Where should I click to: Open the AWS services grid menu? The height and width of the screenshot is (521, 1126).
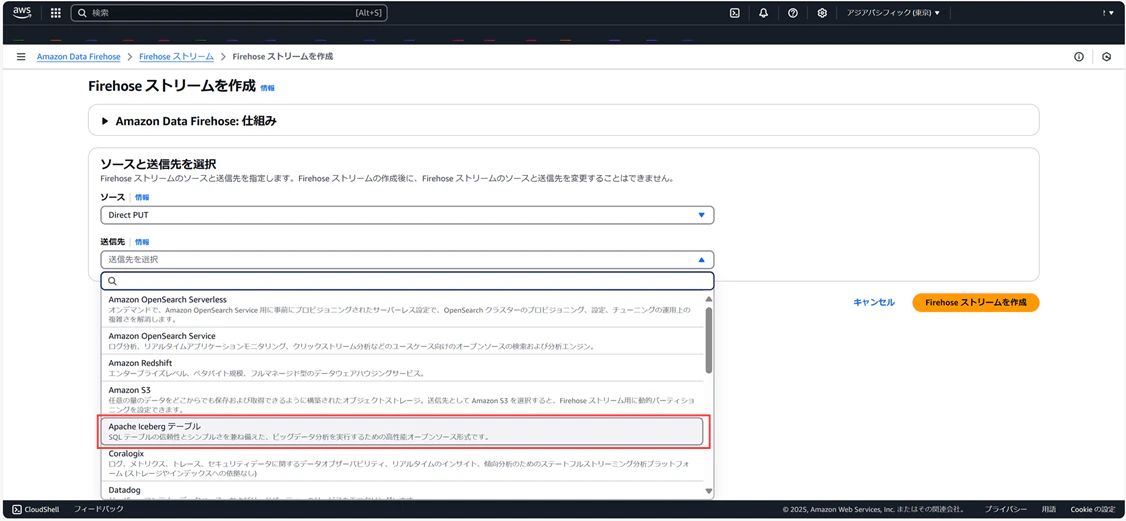[55, 13]
